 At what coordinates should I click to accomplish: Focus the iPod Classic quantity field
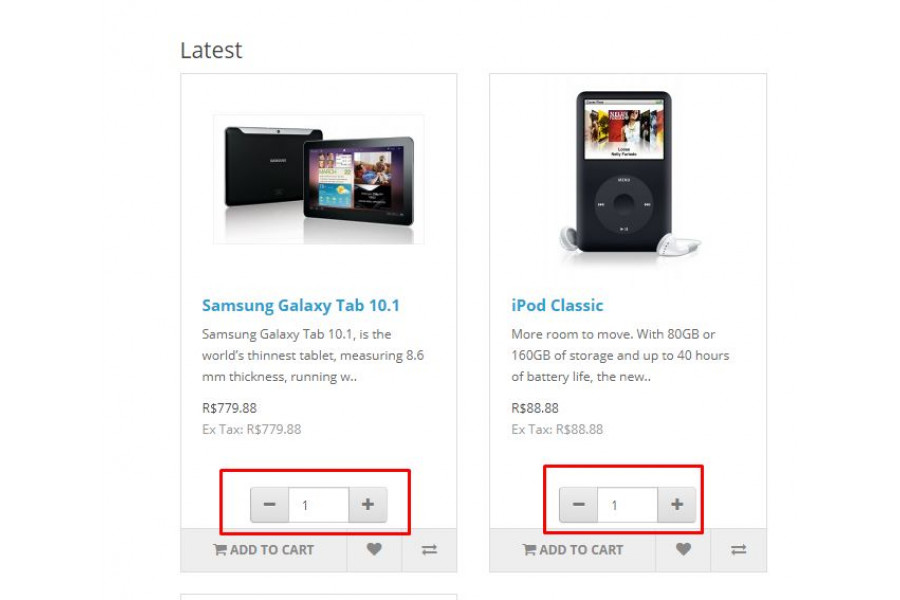coord(627,505)
